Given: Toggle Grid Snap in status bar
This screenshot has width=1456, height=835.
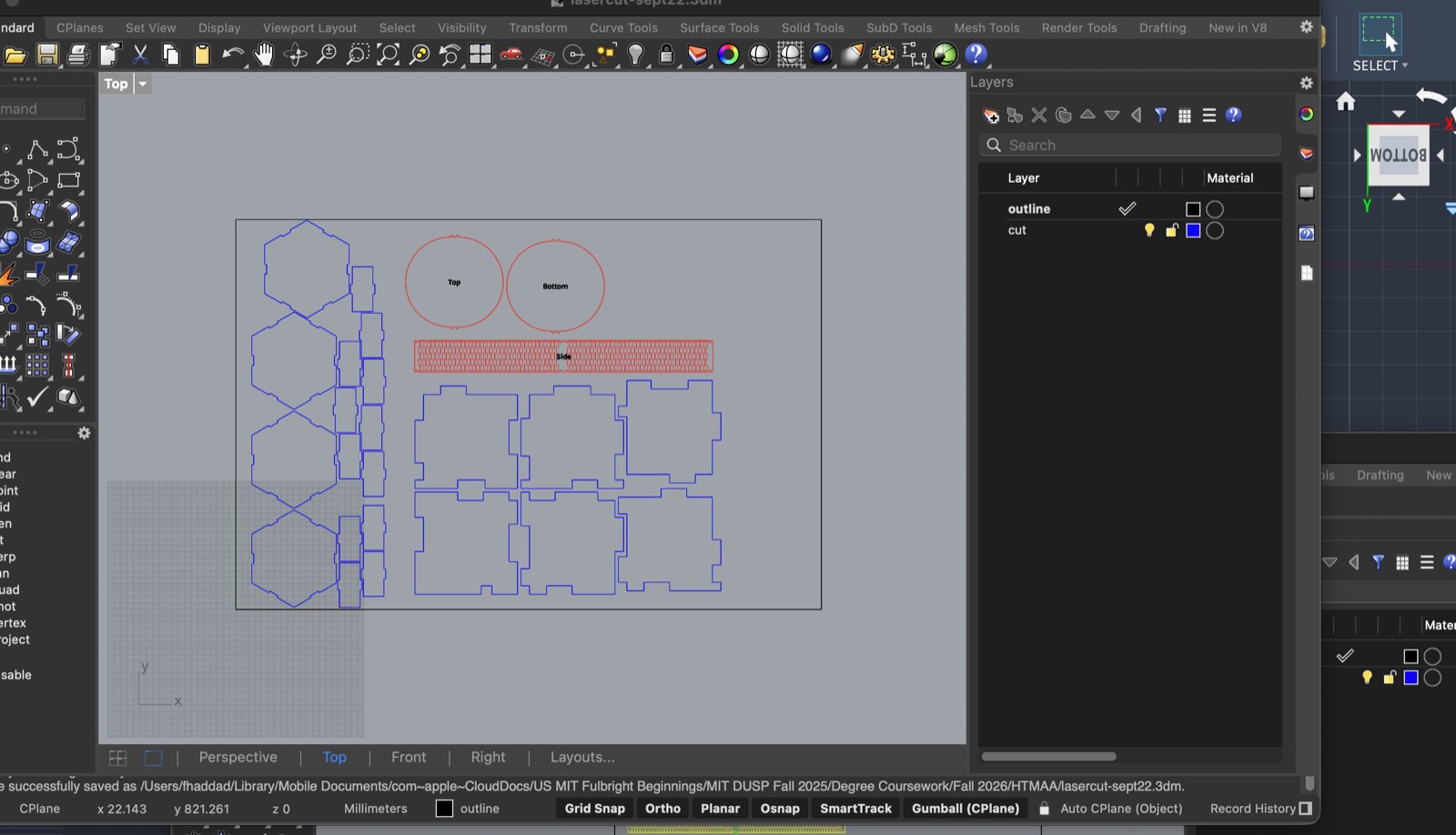Looking at the screenshot, I should click(594, 809).
